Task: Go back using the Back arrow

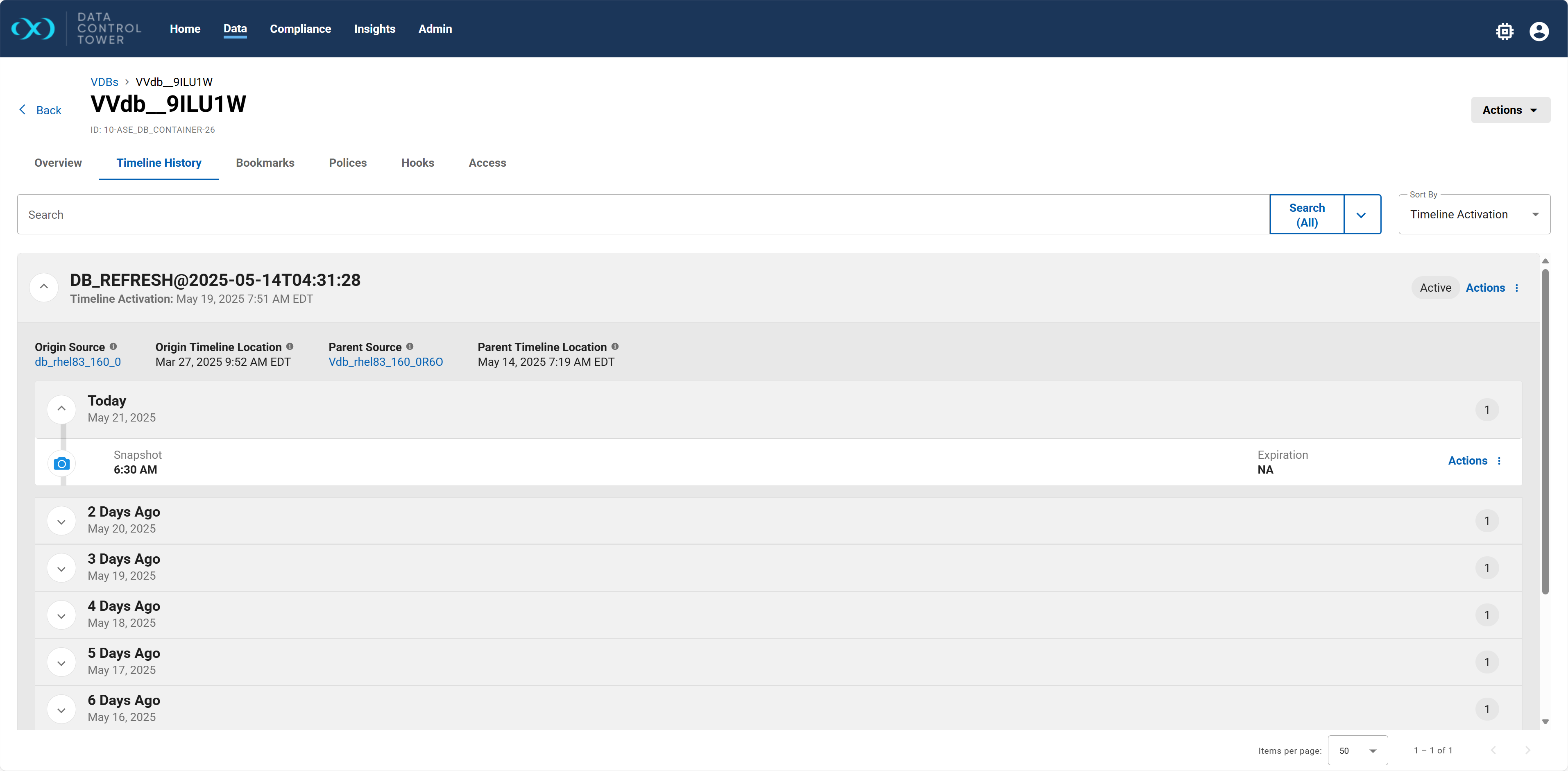Action: click(40, 110)
